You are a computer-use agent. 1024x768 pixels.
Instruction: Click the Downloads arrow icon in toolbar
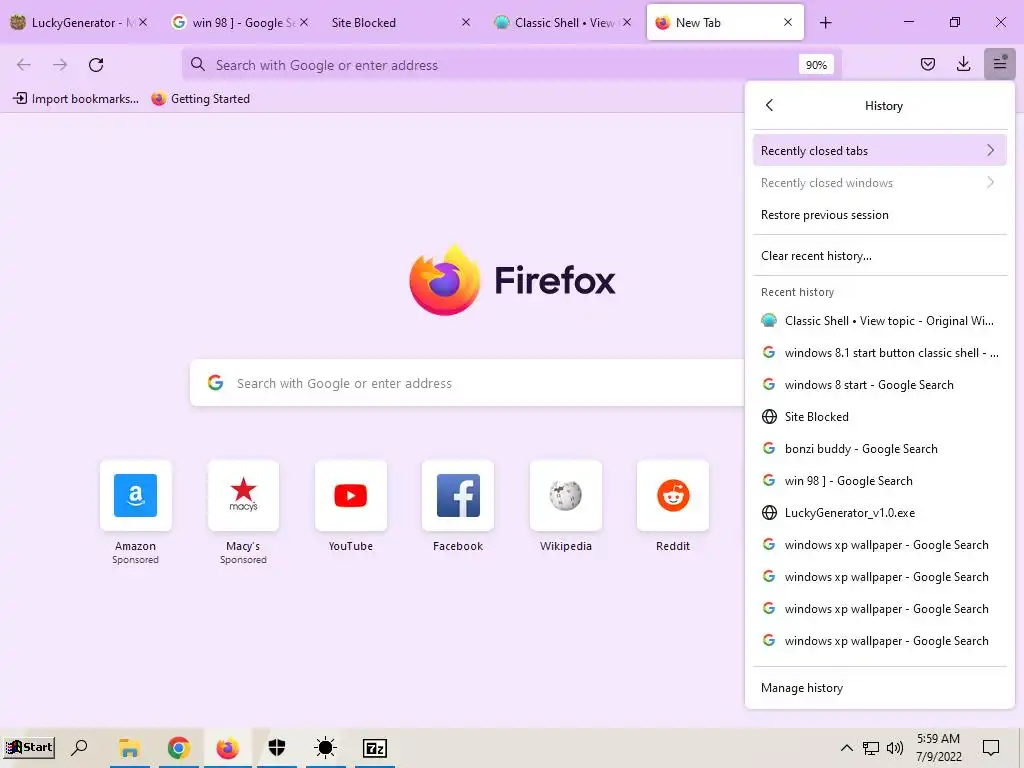tap(963, 64)
